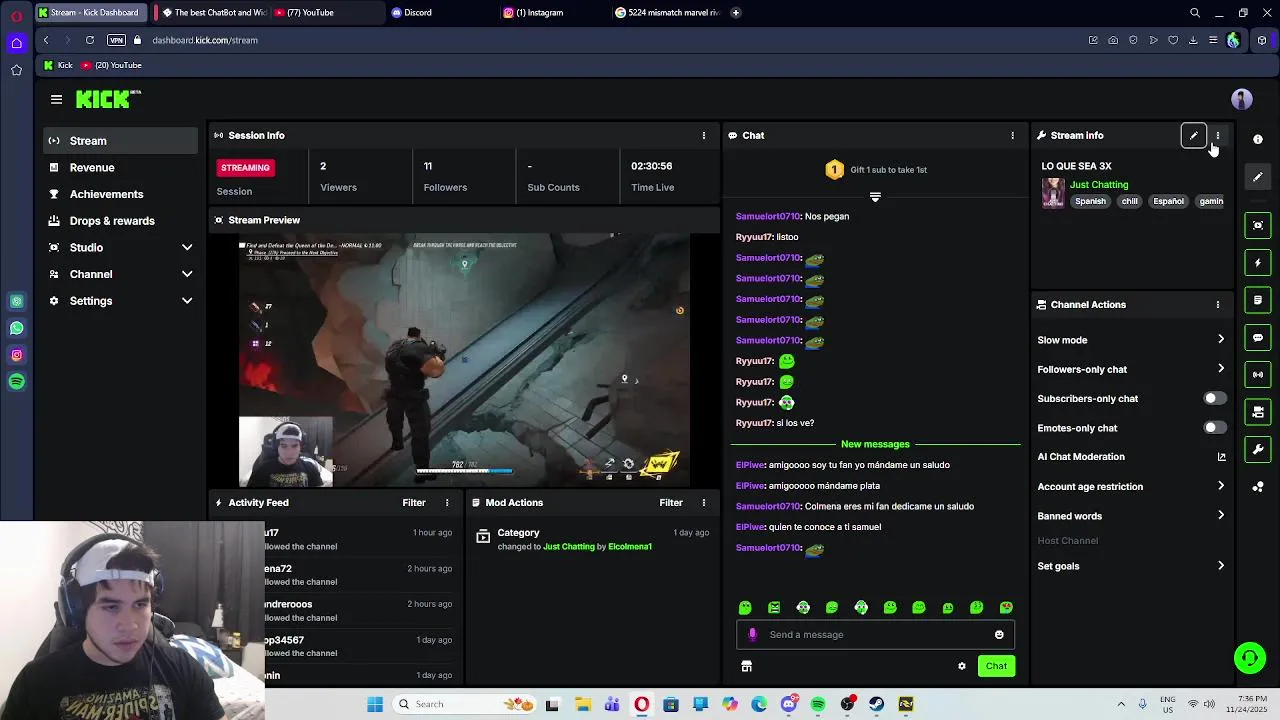
Task: Click the Send a message field
Action: tap(876, 634)
